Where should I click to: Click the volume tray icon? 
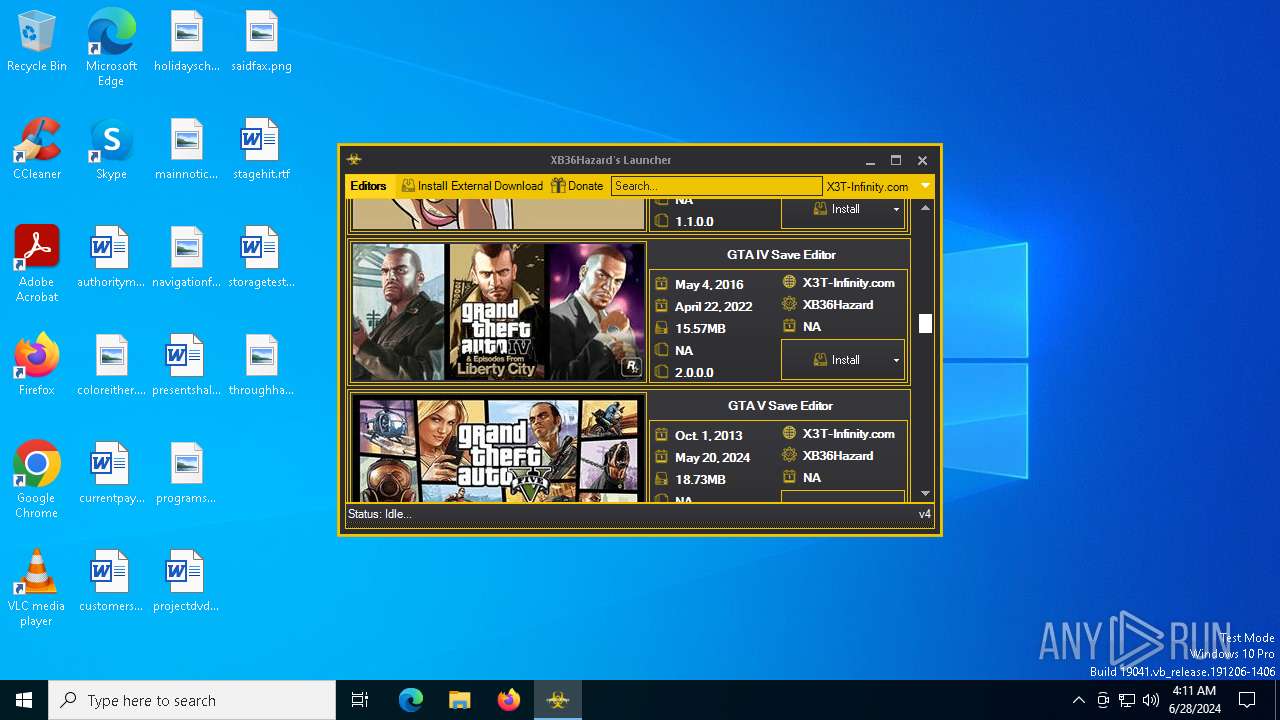coord(1151,700)
